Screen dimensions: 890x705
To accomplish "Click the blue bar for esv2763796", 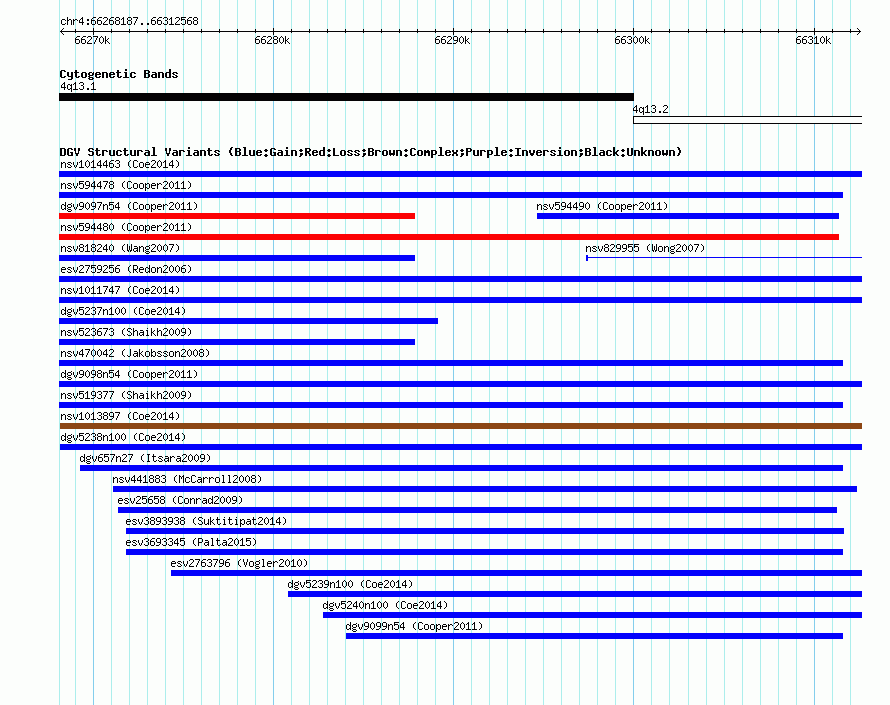I will (x=517, y=573).
